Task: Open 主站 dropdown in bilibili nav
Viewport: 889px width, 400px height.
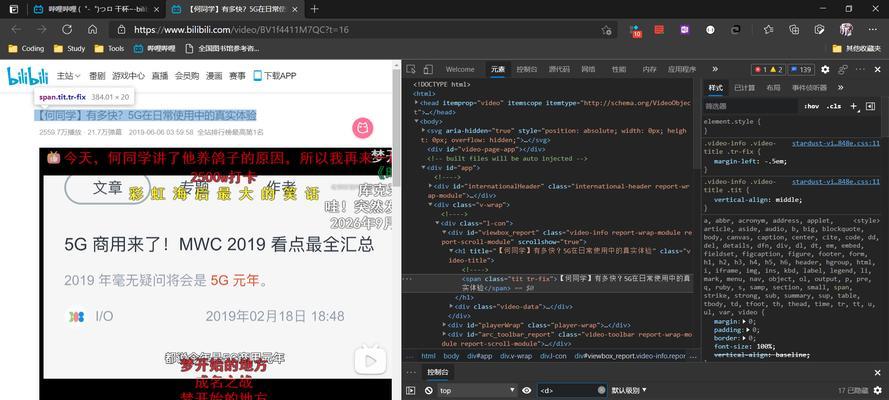Action: click(x=69, y=76)
